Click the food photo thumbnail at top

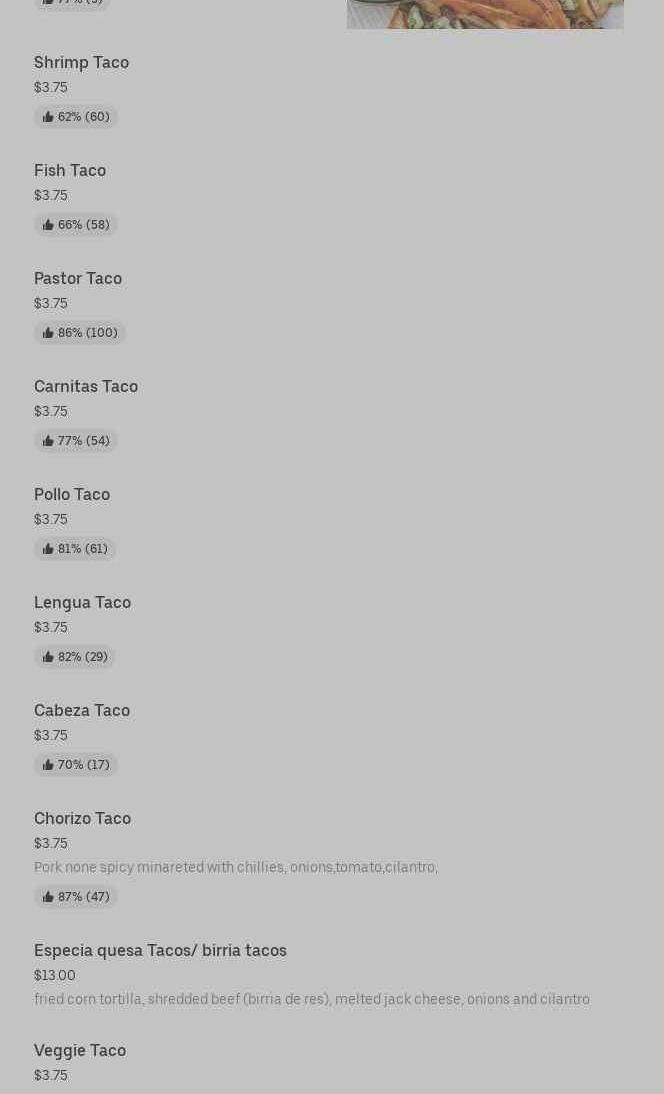pyautogui.click(x=485, y=14)
